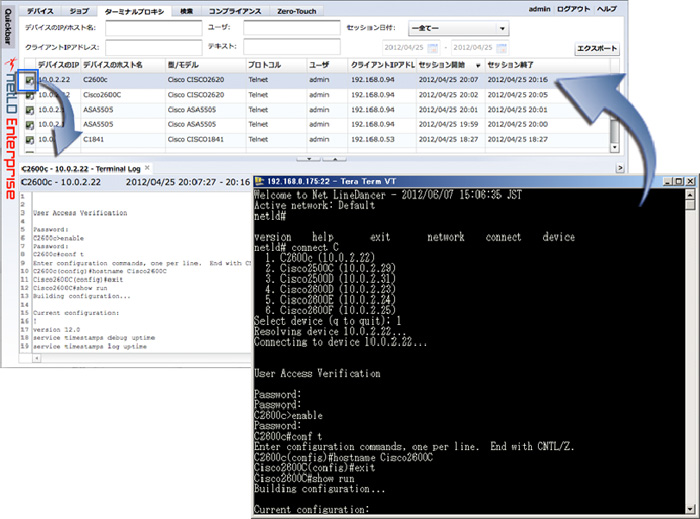Open calendar icon beside second session date field
The height and width of the screenshot is (519, 700).
pos(501,47)
